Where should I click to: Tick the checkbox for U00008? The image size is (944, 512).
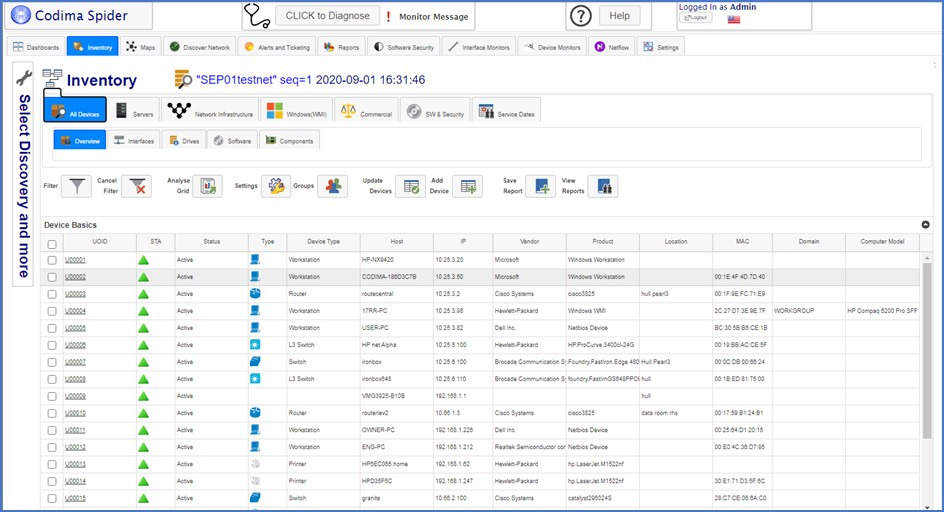click(52, 379)
